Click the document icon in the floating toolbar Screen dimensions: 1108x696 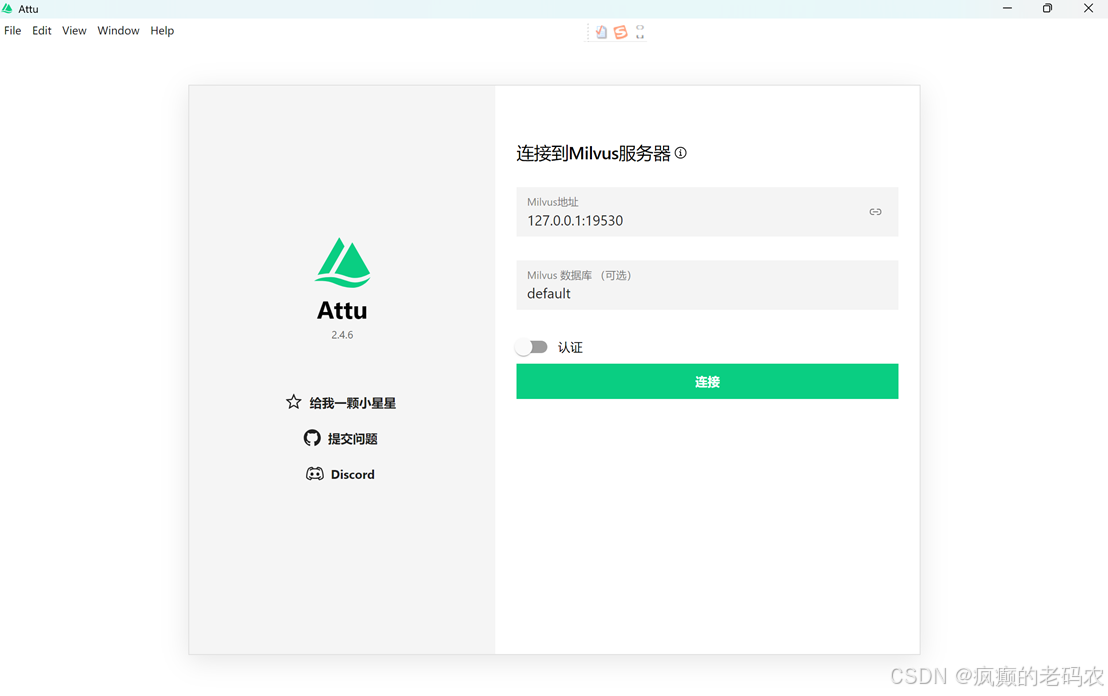pos(601,32)
